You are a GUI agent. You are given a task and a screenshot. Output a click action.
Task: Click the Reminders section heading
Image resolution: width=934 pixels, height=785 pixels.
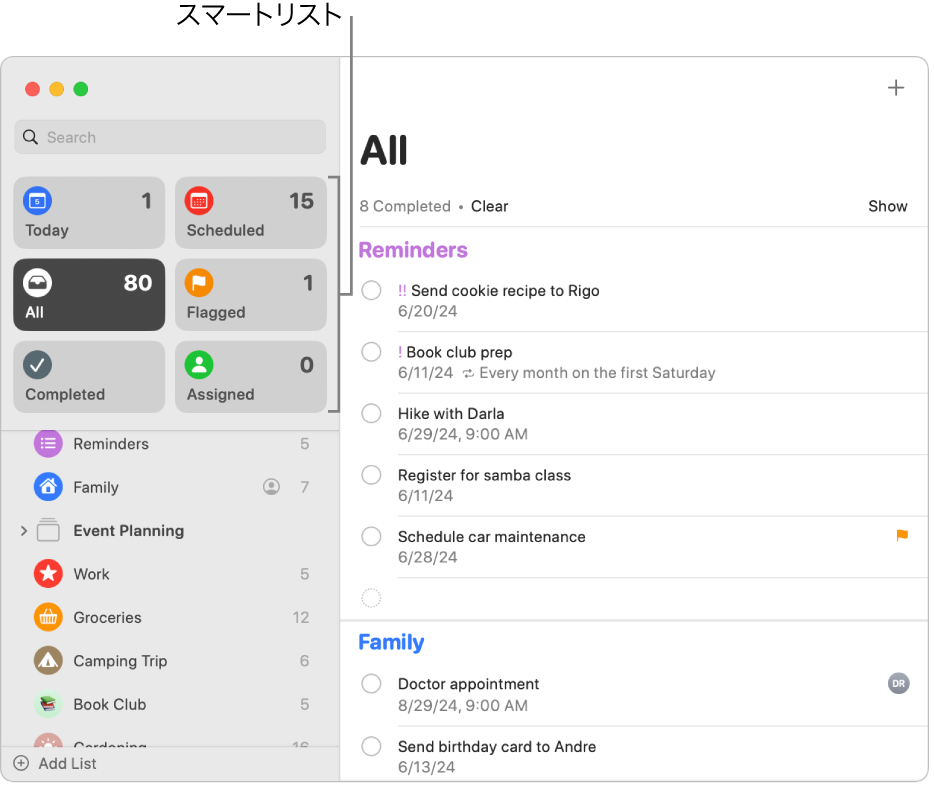coord(413,250)
